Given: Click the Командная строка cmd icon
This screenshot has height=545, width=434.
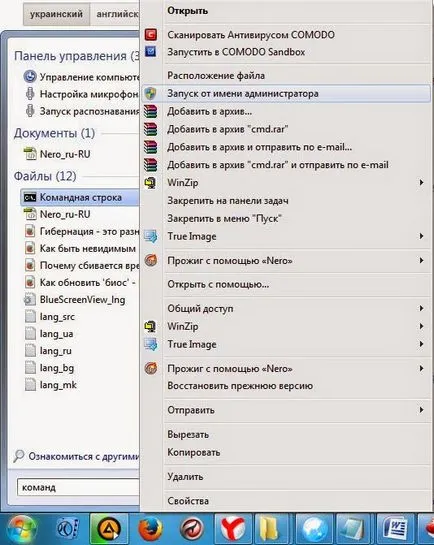Looking at the screenshot, I should pyautogui.click(x=30, y=197).
